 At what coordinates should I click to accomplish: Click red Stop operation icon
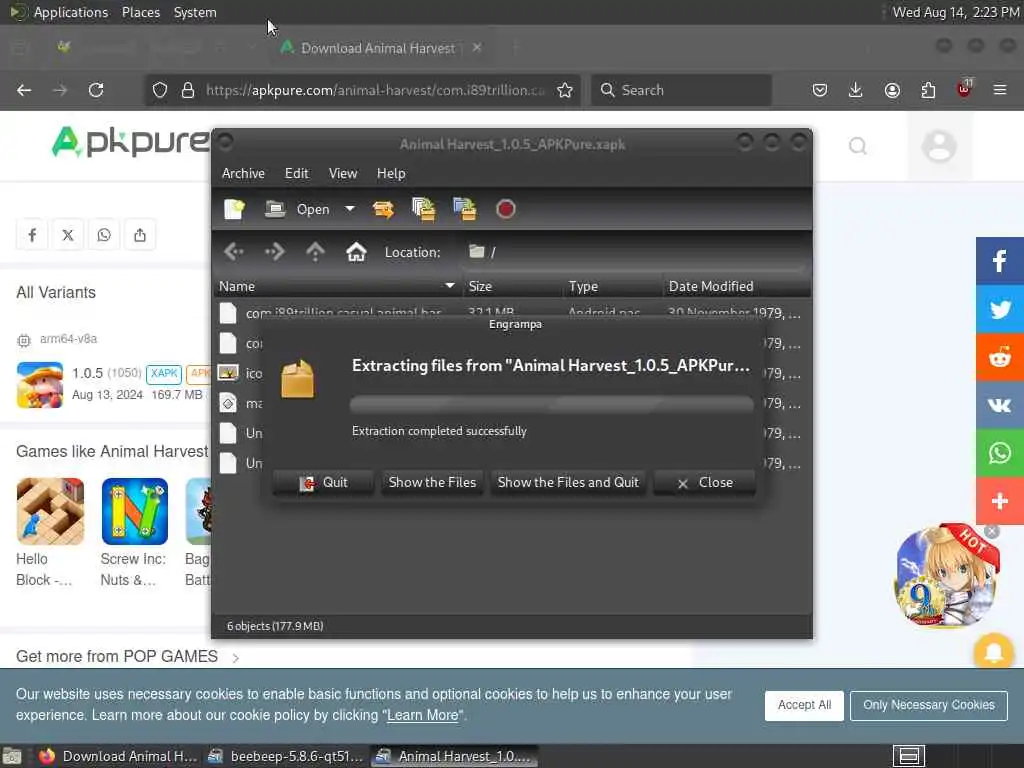coord(505,209)
